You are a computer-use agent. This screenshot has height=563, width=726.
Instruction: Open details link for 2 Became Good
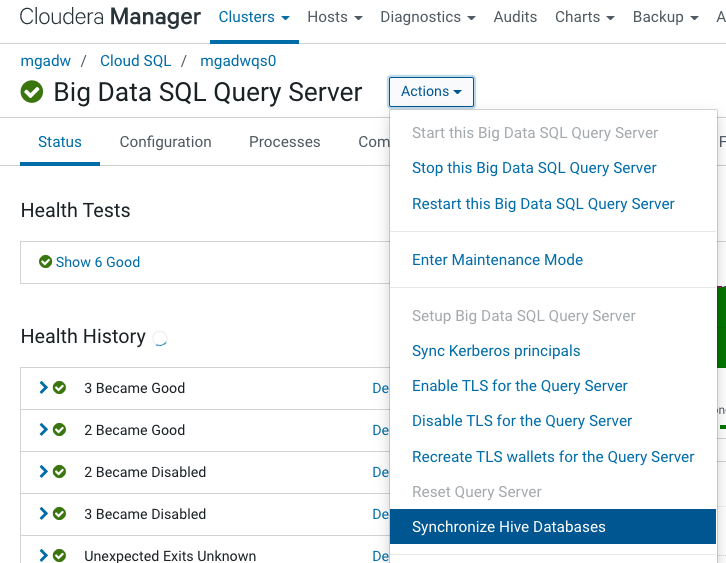click(381, 430)
